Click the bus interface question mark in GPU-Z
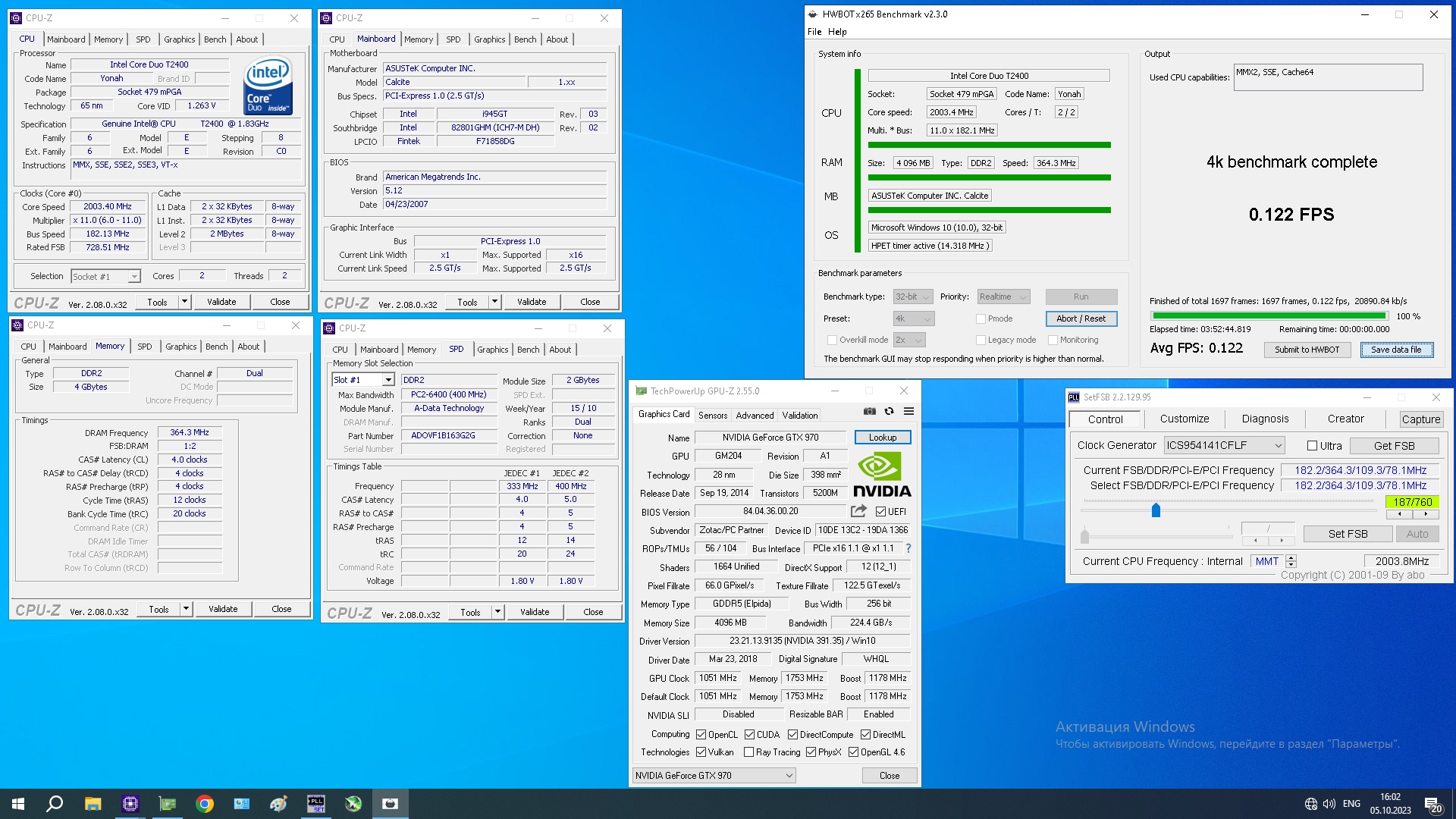 click(x=908, y=548)
